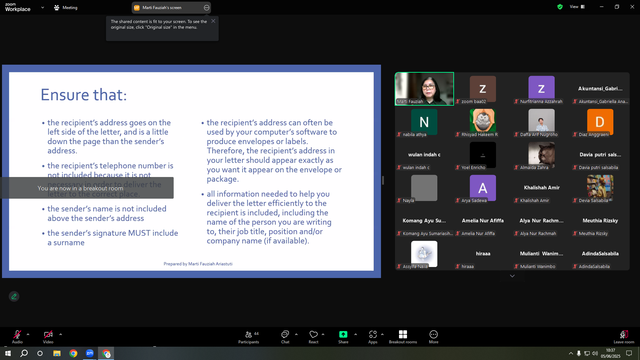Screen dimensions: 640x360
Task: Select Nayla's gray avatar tile
Action: point(424,188)
